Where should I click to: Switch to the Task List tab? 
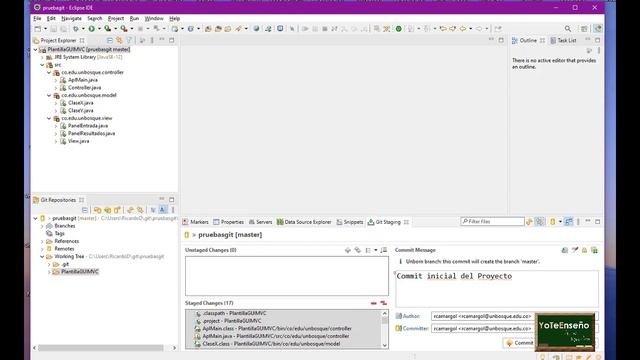tap(563, 40)
